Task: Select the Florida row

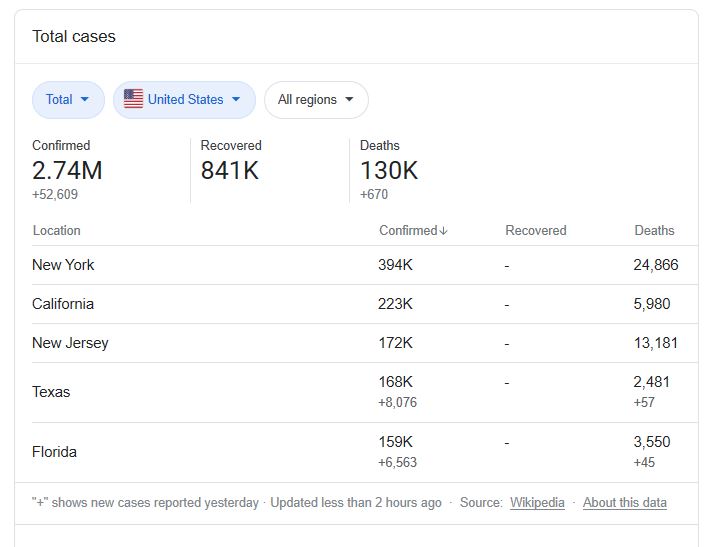Action: click(x=365, y=452)
